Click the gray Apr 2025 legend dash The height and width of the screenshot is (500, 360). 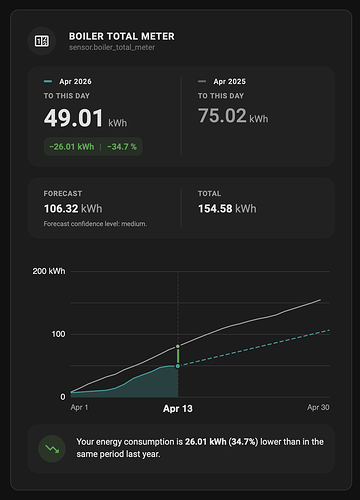point(202,81)
